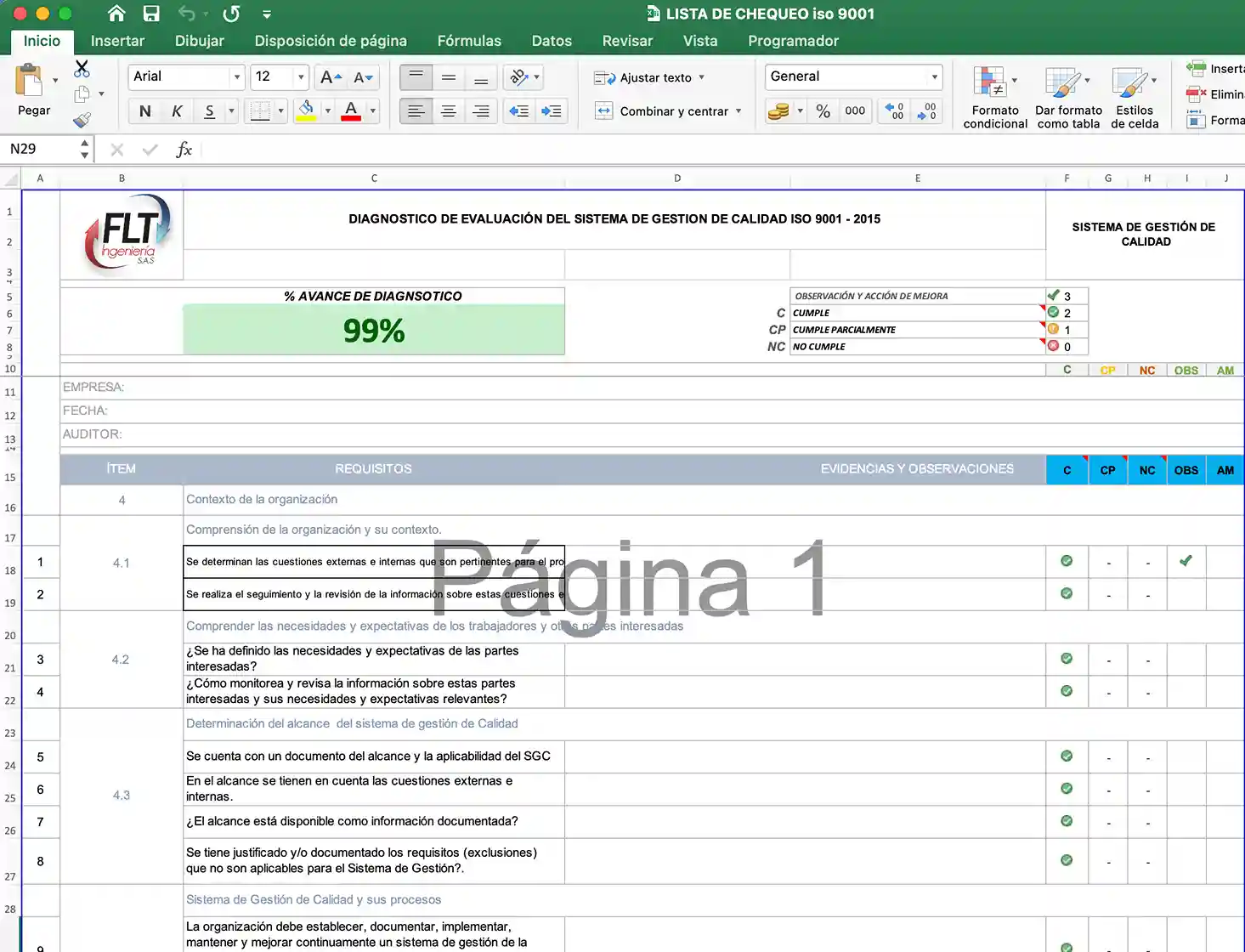Click the Save icon in title bar
Viewport: 1245px width, 952px height.
(151, 14)
